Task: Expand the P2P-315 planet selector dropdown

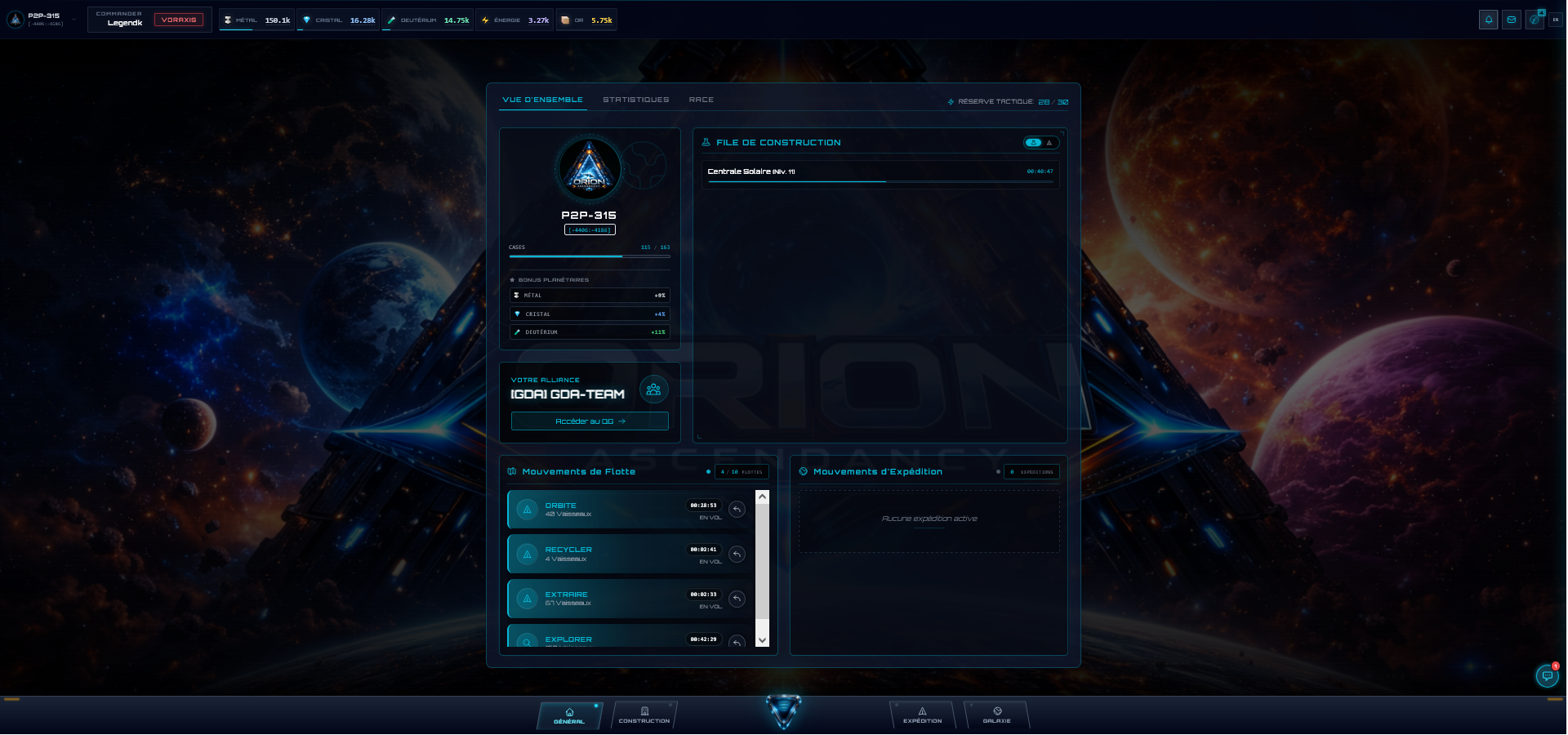Action: [73, 20]
